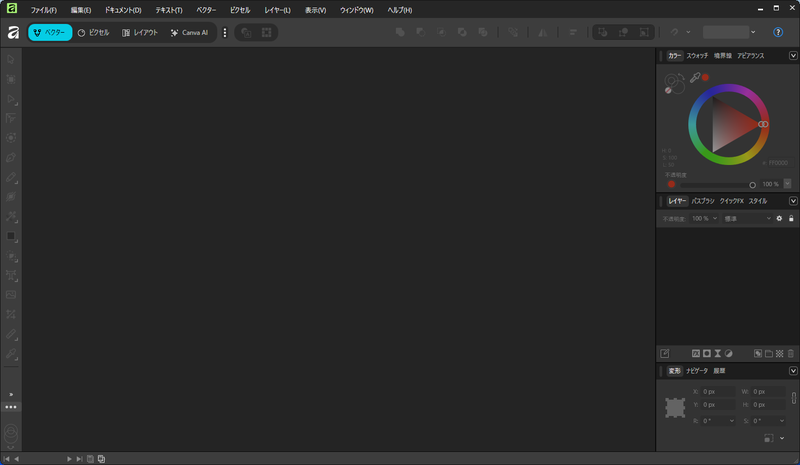Expand the left toolbar double-chevron
800x465 pixels.
pos(11,395)
